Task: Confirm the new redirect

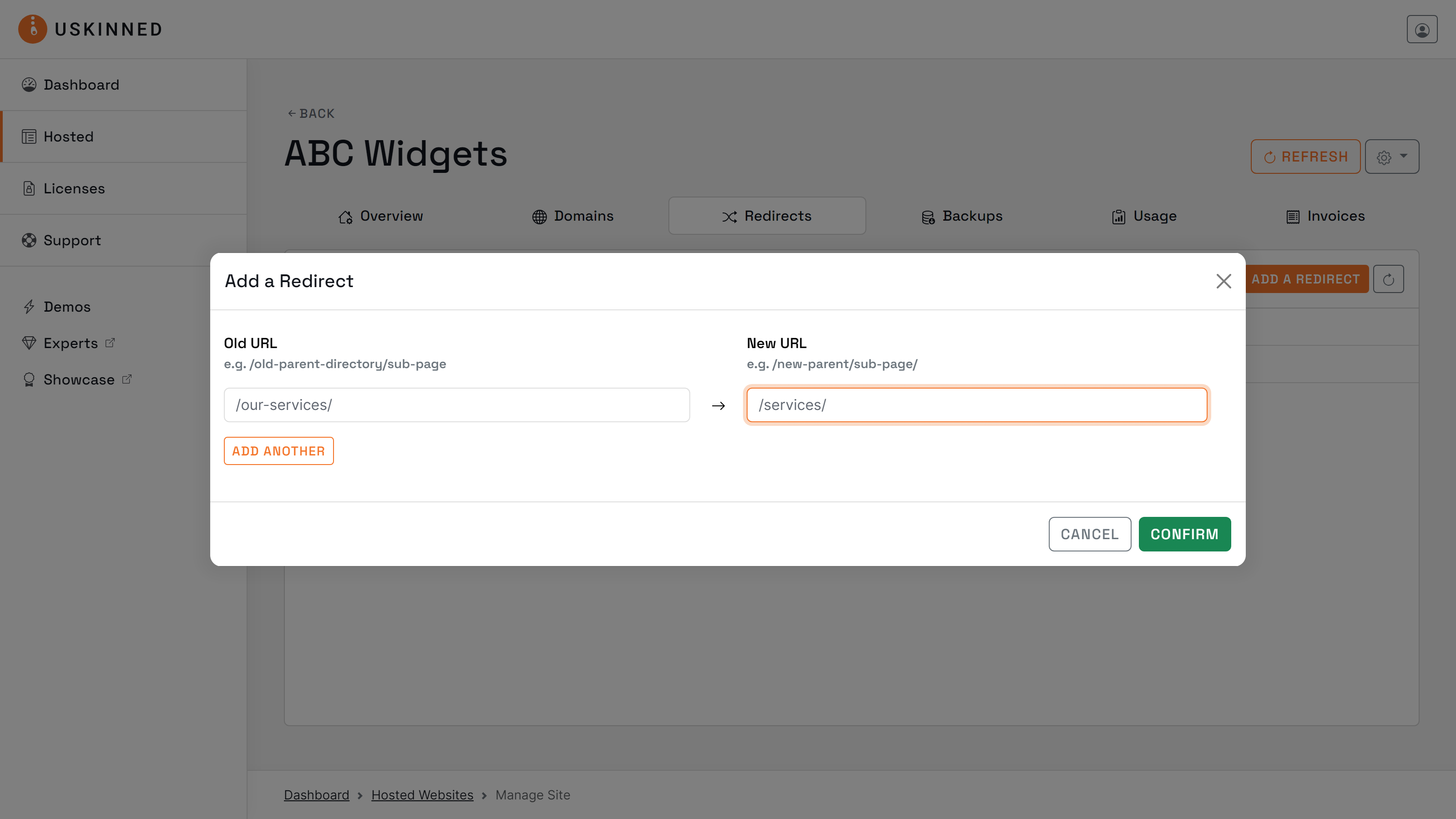Action: pyautogui.click(x=1184, y=534)
